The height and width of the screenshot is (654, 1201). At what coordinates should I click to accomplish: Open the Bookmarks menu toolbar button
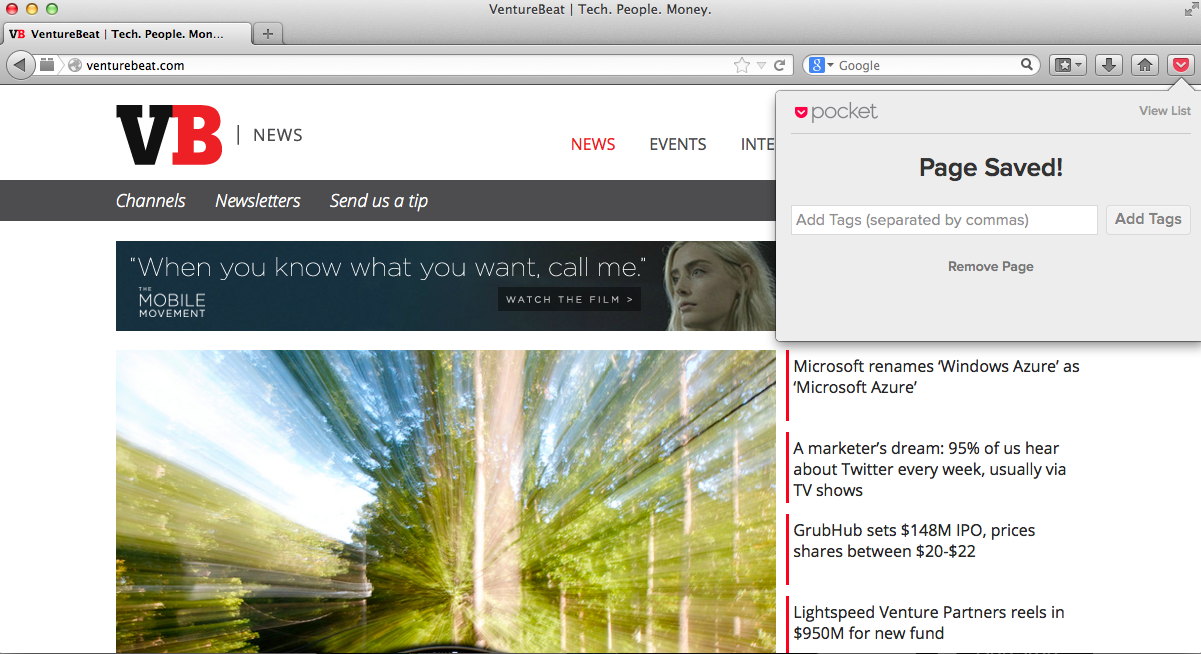pyautogui.click(x=1067, y=65)
